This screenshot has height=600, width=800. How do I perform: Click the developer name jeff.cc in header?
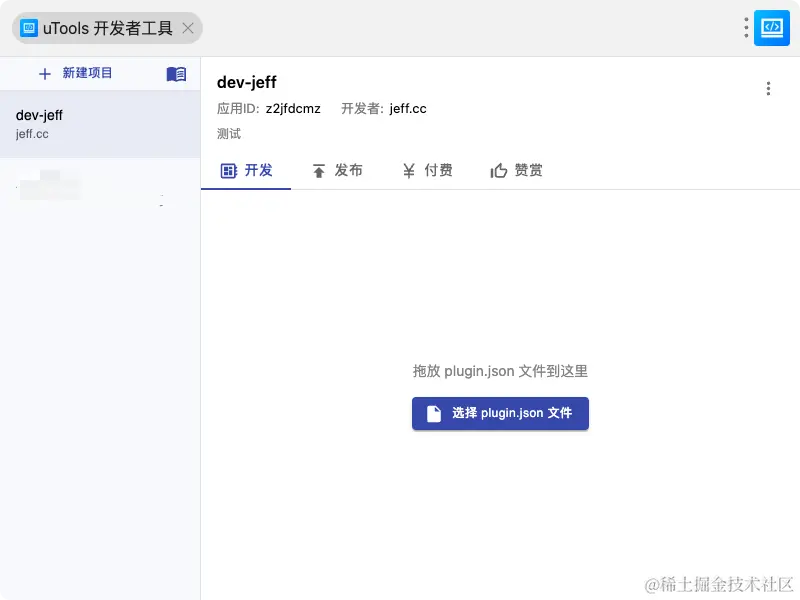[x=408, y=109]
